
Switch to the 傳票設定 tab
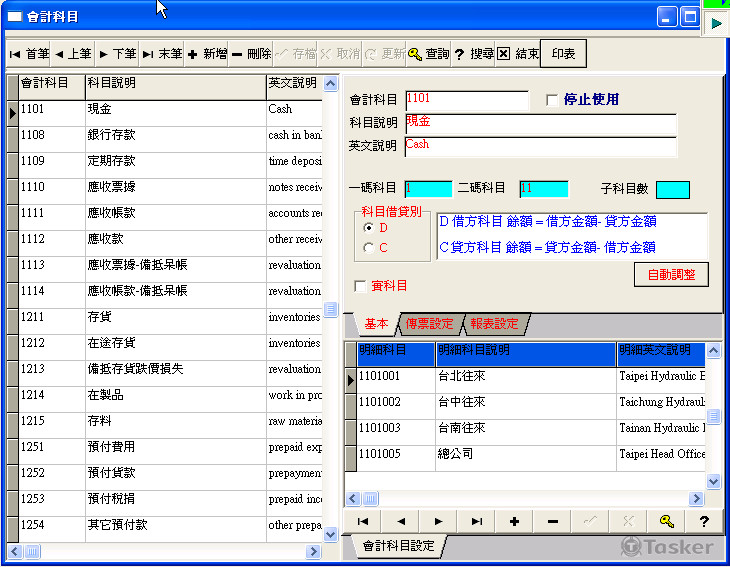(x=429, y=324)
